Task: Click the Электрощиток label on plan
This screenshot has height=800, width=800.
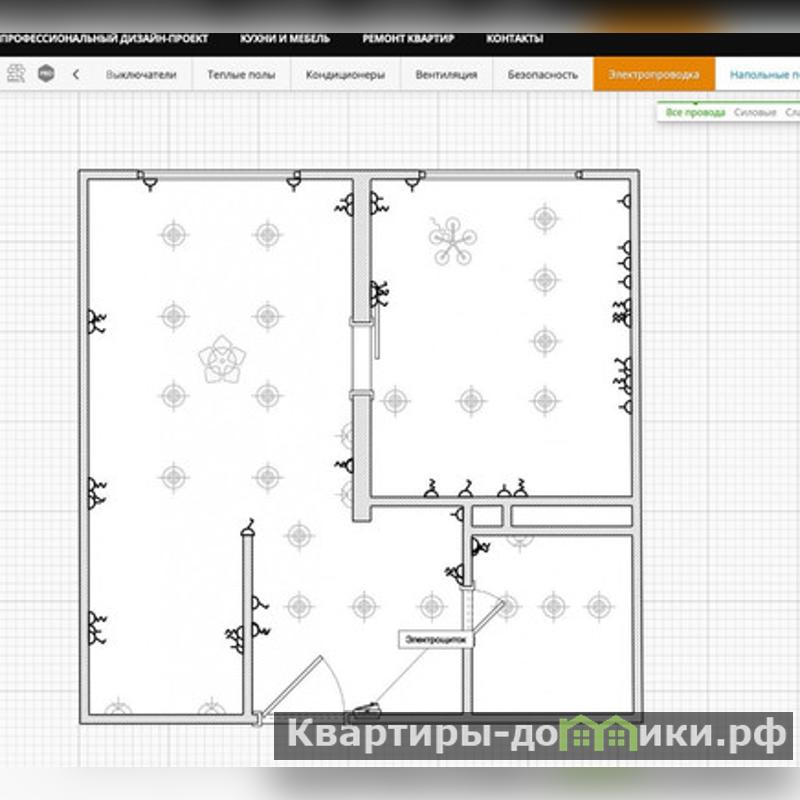Action: click(x=434, y=638)
